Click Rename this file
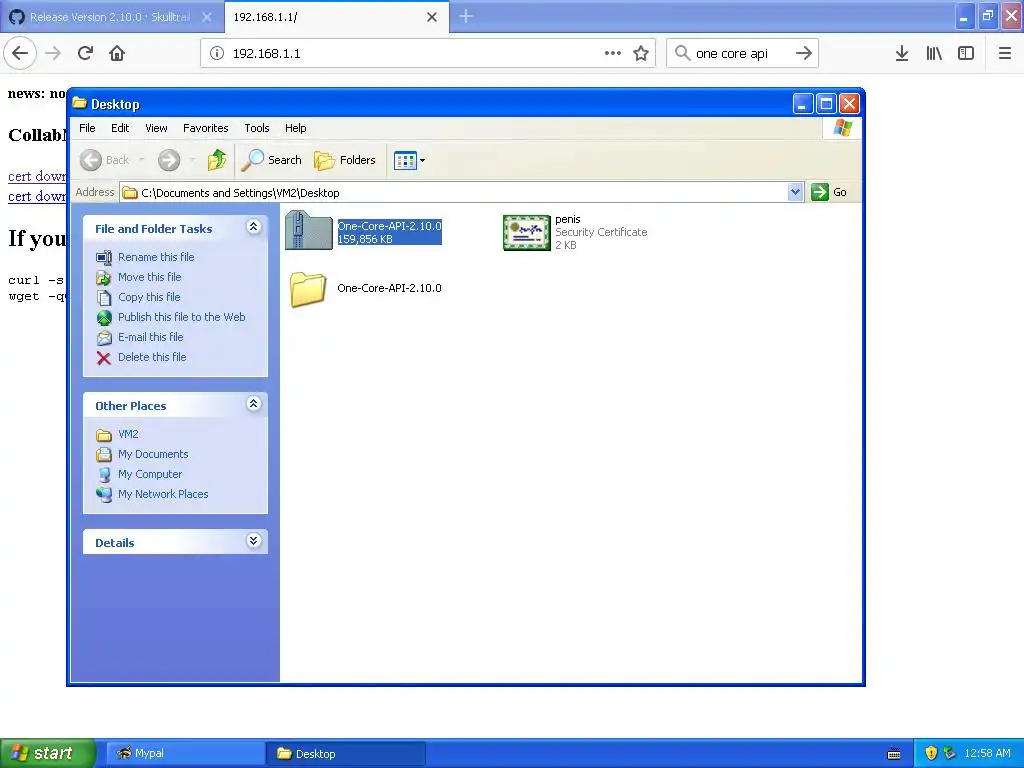Screen dimensions: 1024x768 pos(156,257)
